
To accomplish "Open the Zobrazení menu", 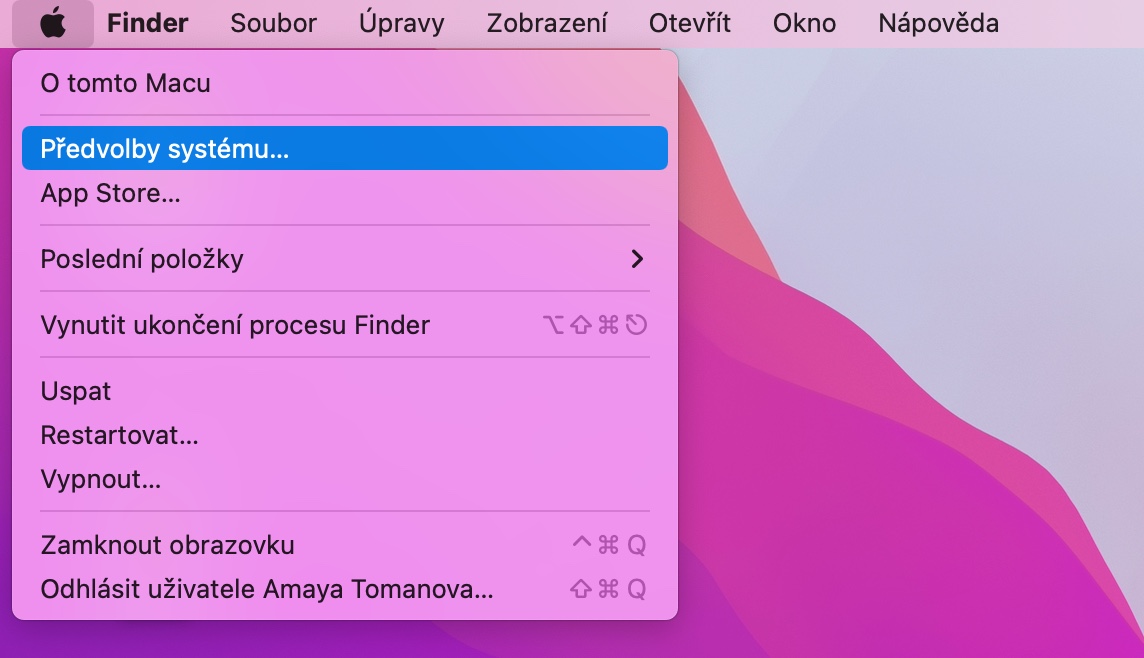I will (546, 23).
